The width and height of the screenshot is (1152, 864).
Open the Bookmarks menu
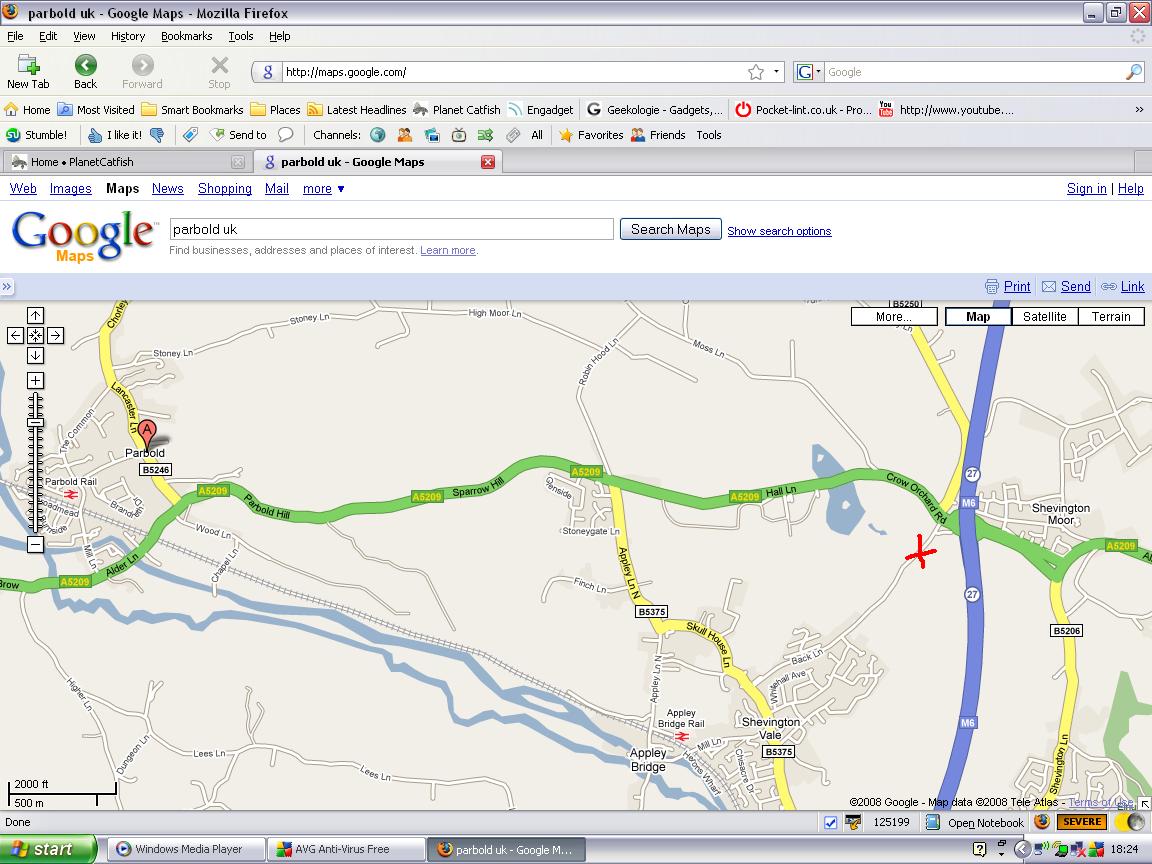coord(187,36)
